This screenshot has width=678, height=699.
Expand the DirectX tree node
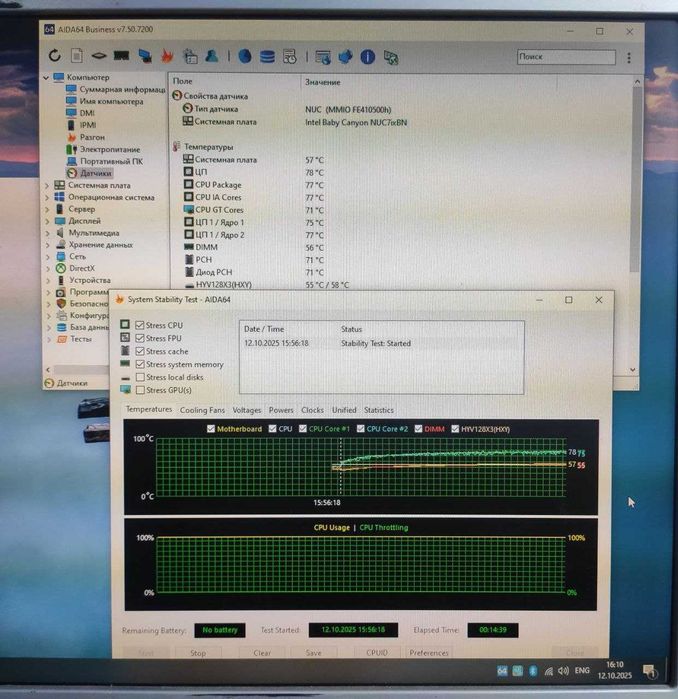tap(47, 268)
